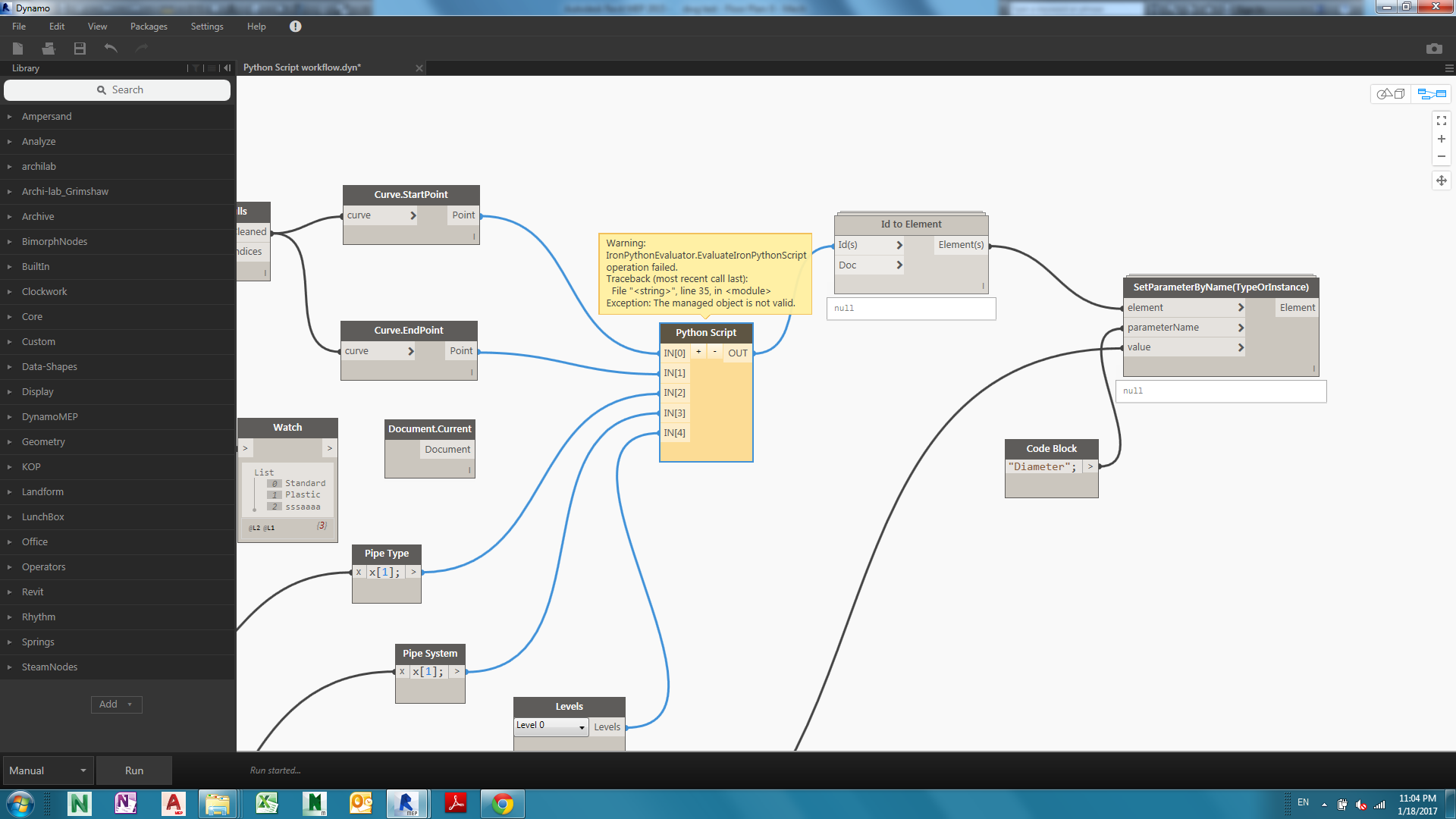Open the Settings menu

click(x=206, y=27)
